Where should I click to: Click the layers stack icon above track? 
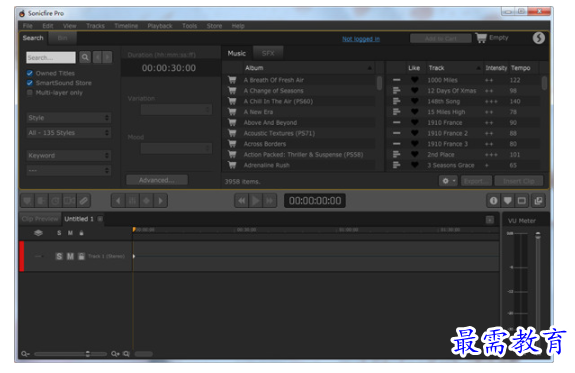tap(38, 233)
